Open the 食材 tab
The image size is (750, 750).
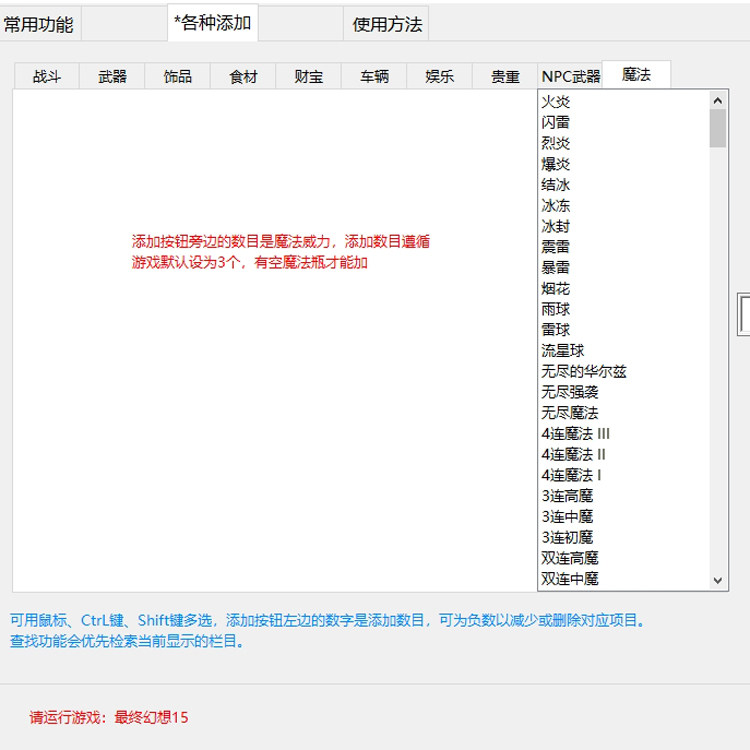[x=243, y=76]
